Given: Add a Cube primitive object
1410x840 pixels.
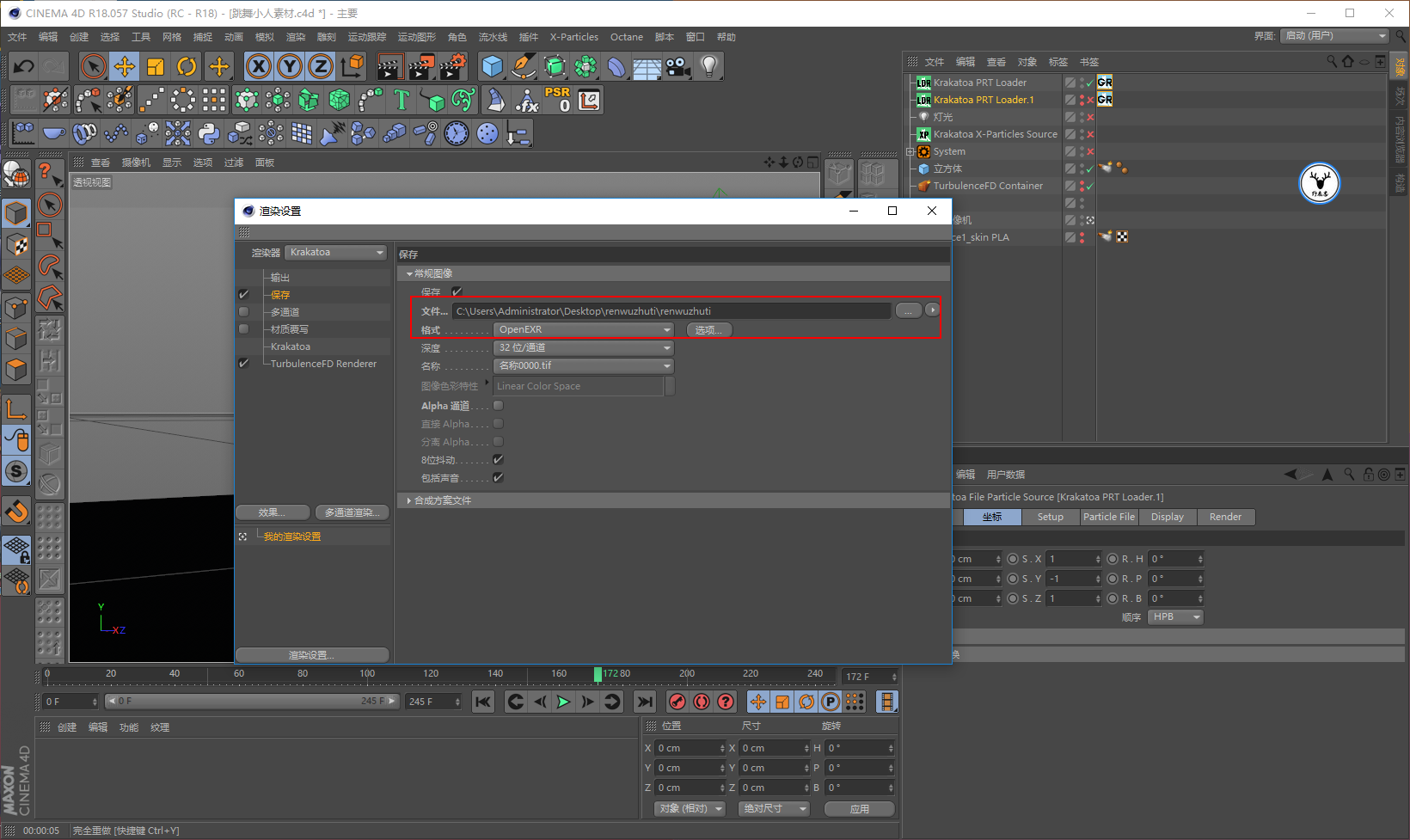Looking at the screenshot, I should pyautogui.click(x=493, y=66).
